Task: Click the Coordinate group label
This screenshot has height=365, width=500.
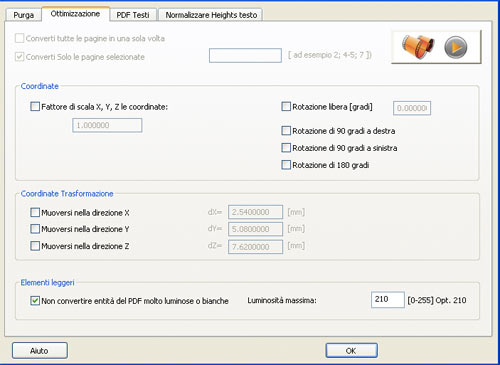Action: [x=40, y=86]
